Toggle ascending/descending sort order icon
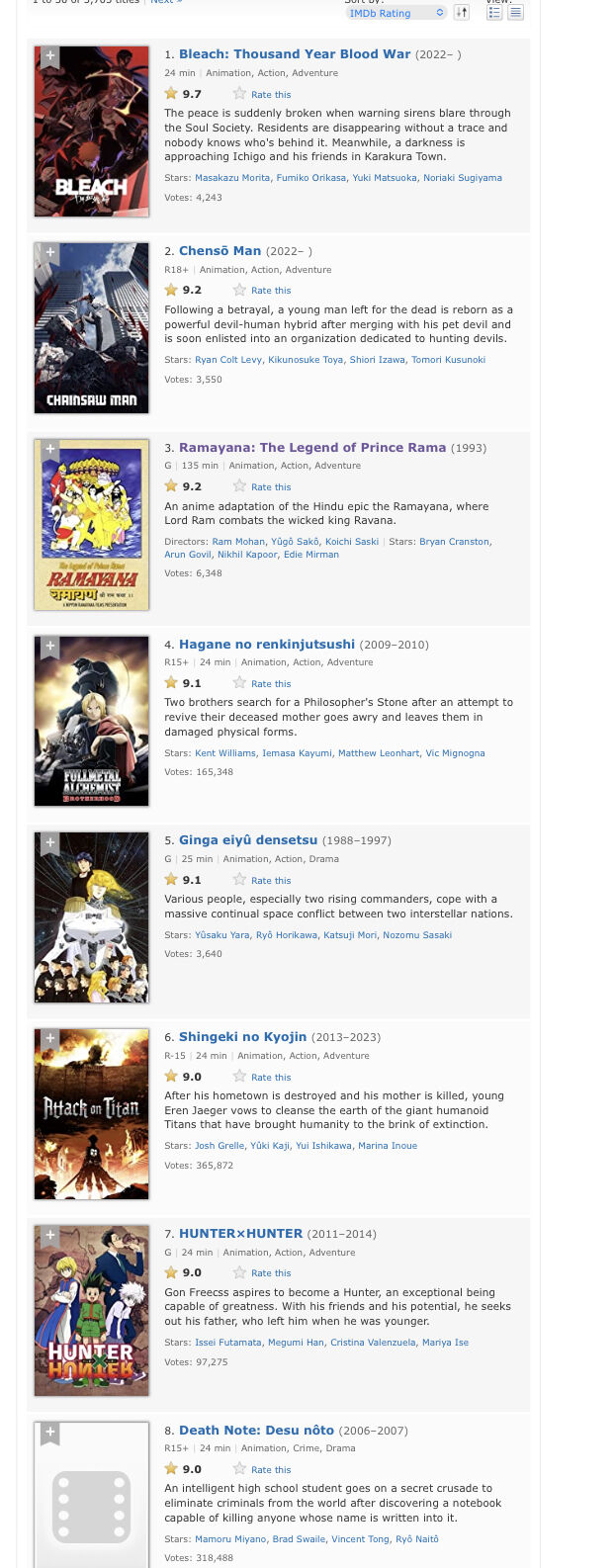 (x=462, y=13)
